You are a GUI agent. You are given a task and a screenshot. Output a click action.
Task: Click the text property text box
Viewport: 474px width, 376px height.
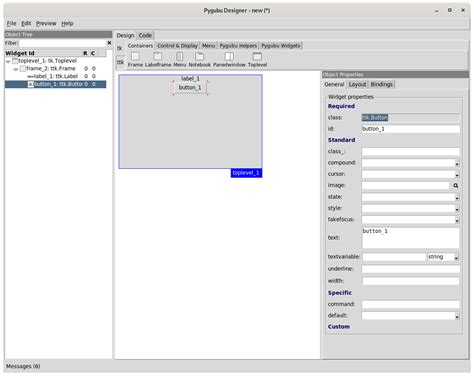[411, 238]
